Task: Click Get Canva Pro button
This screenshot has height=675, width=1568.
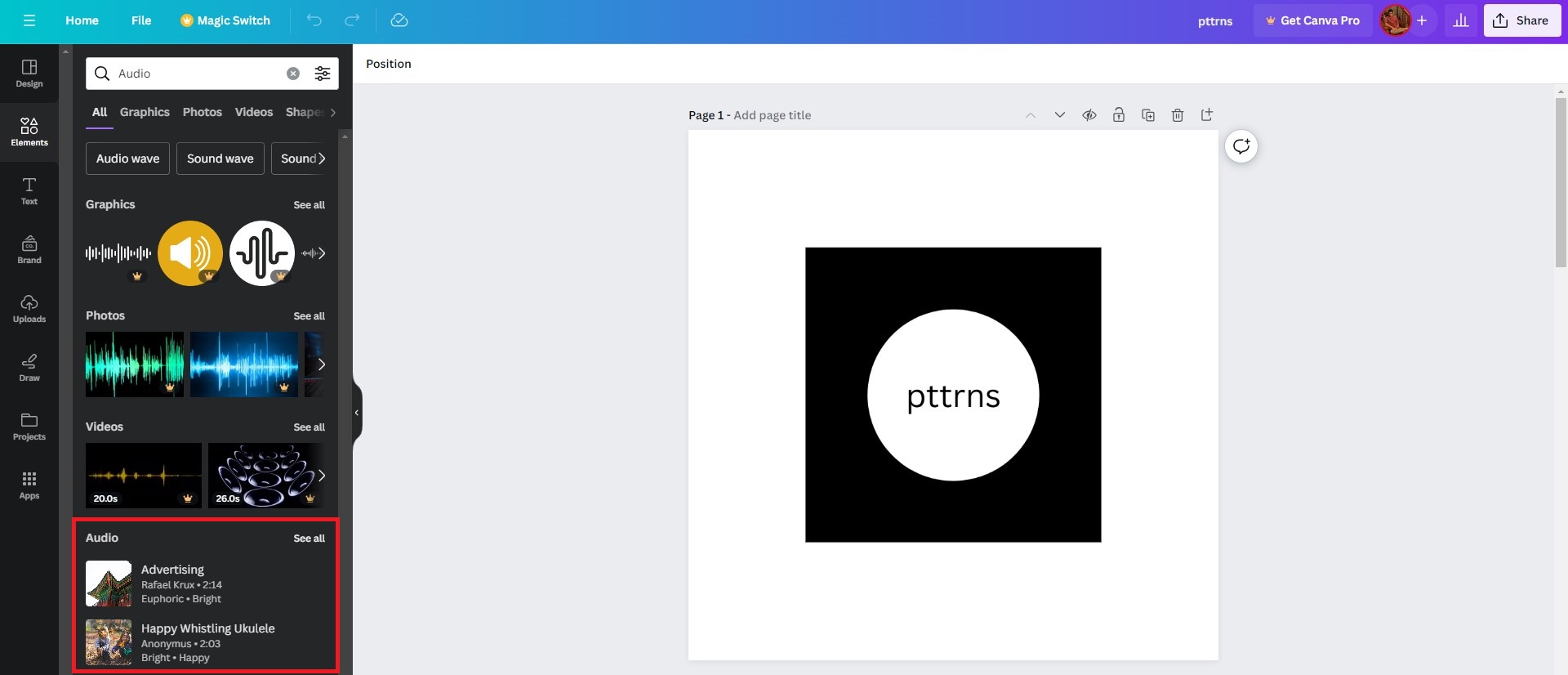Action: pyautogui.click(x=1312, y=20)
